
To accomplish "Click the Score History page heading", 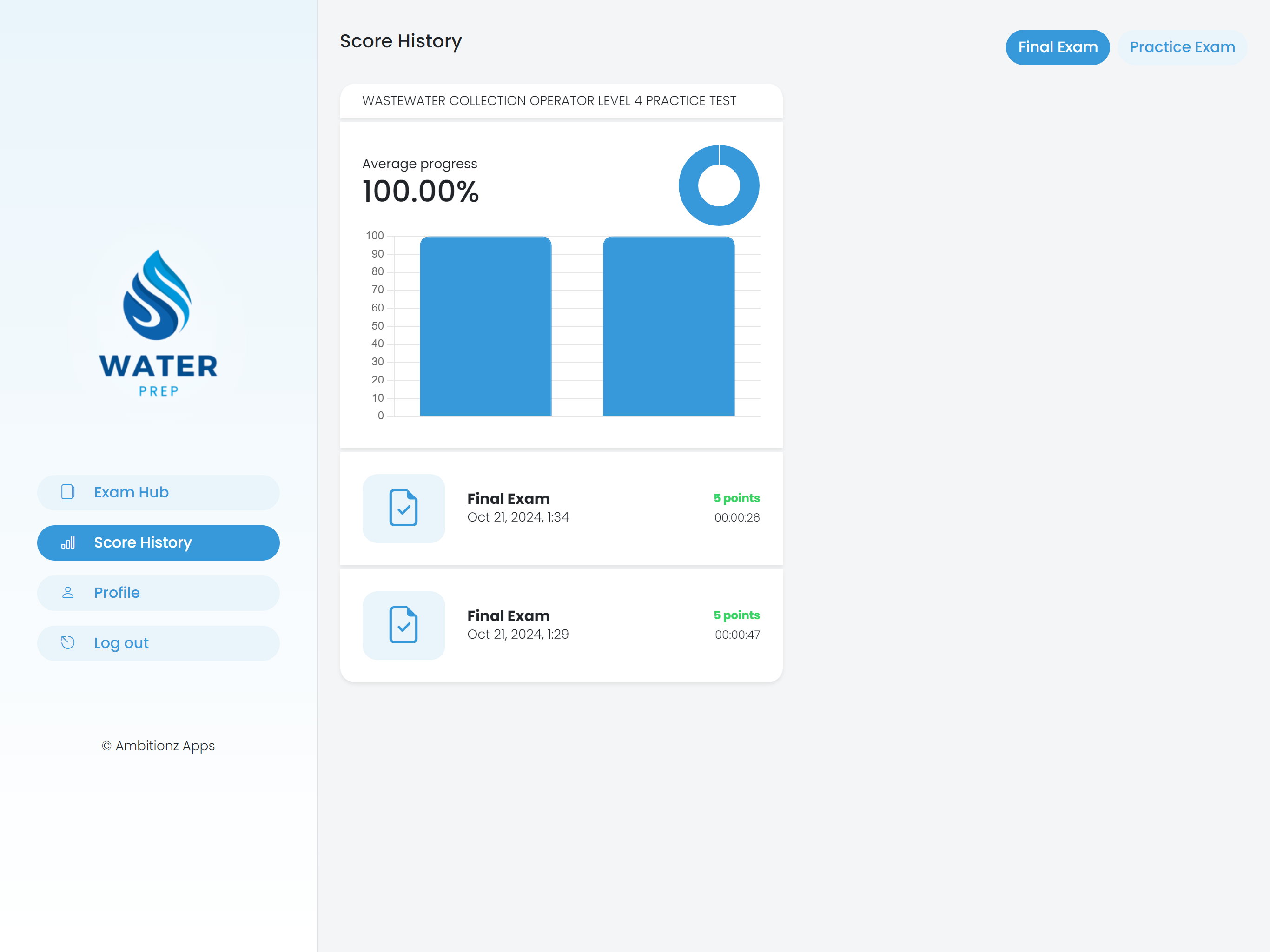I will [401, 42].
